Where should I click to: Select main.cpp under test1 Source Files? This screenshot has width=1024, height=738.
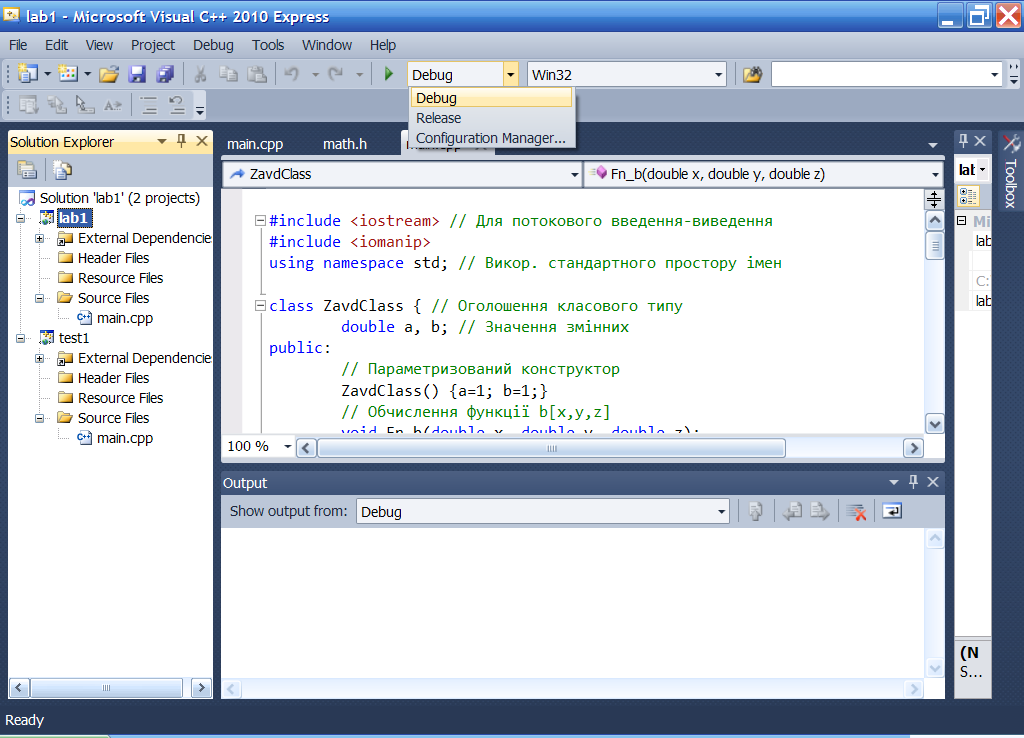tap(124, 438)
